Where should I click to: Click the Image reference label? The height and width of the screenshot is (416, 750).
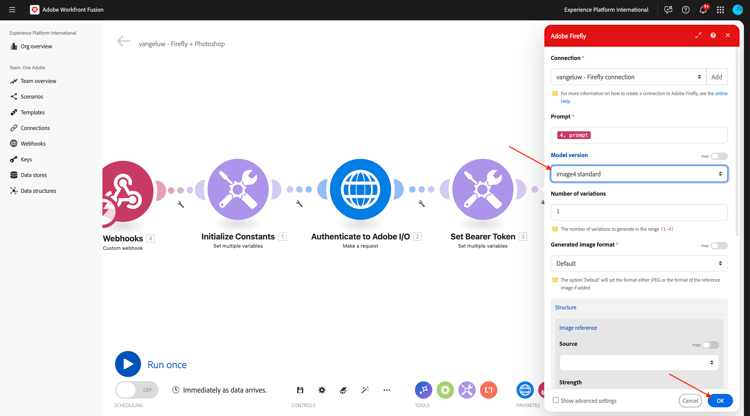tap(578, 328)
